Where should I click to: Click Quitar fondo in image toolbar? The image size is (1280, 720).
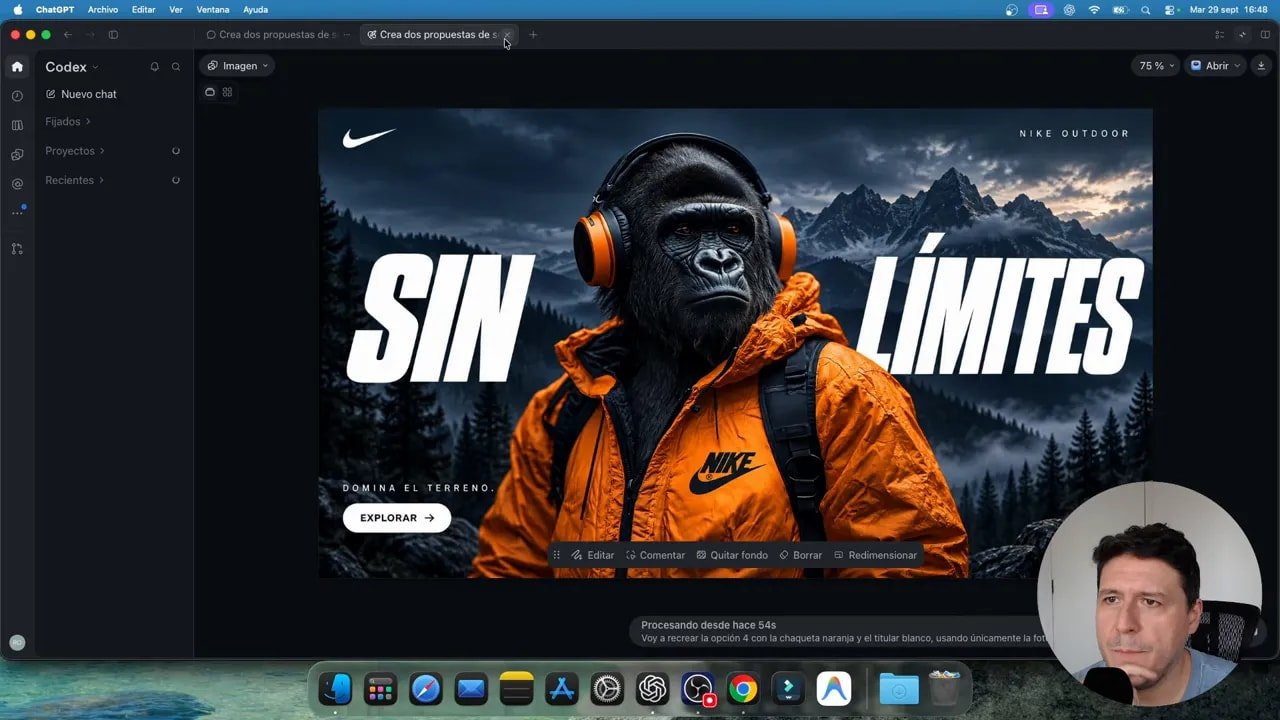point(732,555)
